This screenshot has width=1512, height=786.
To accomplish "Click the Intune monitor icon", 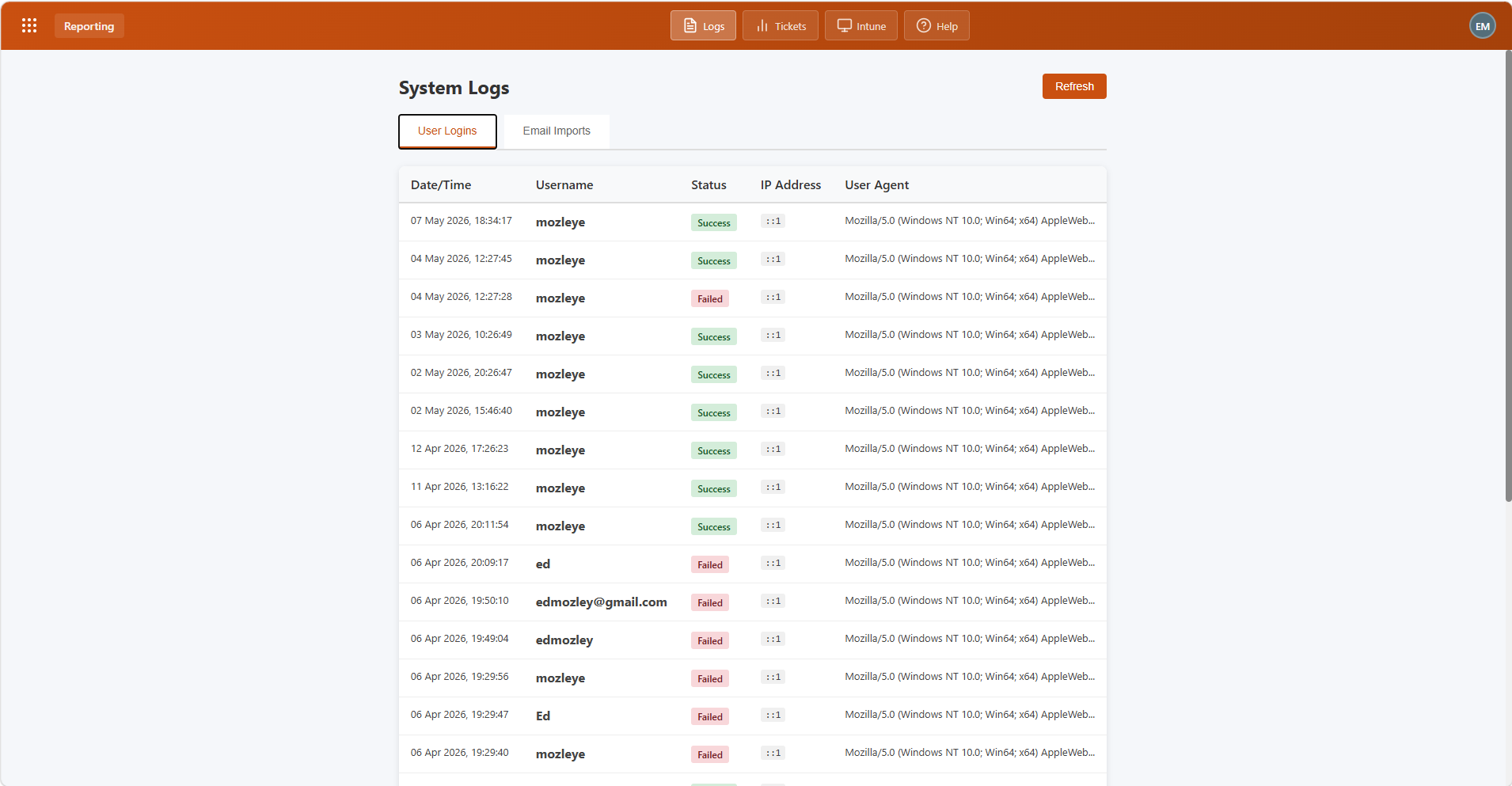I will click(845, 25).
